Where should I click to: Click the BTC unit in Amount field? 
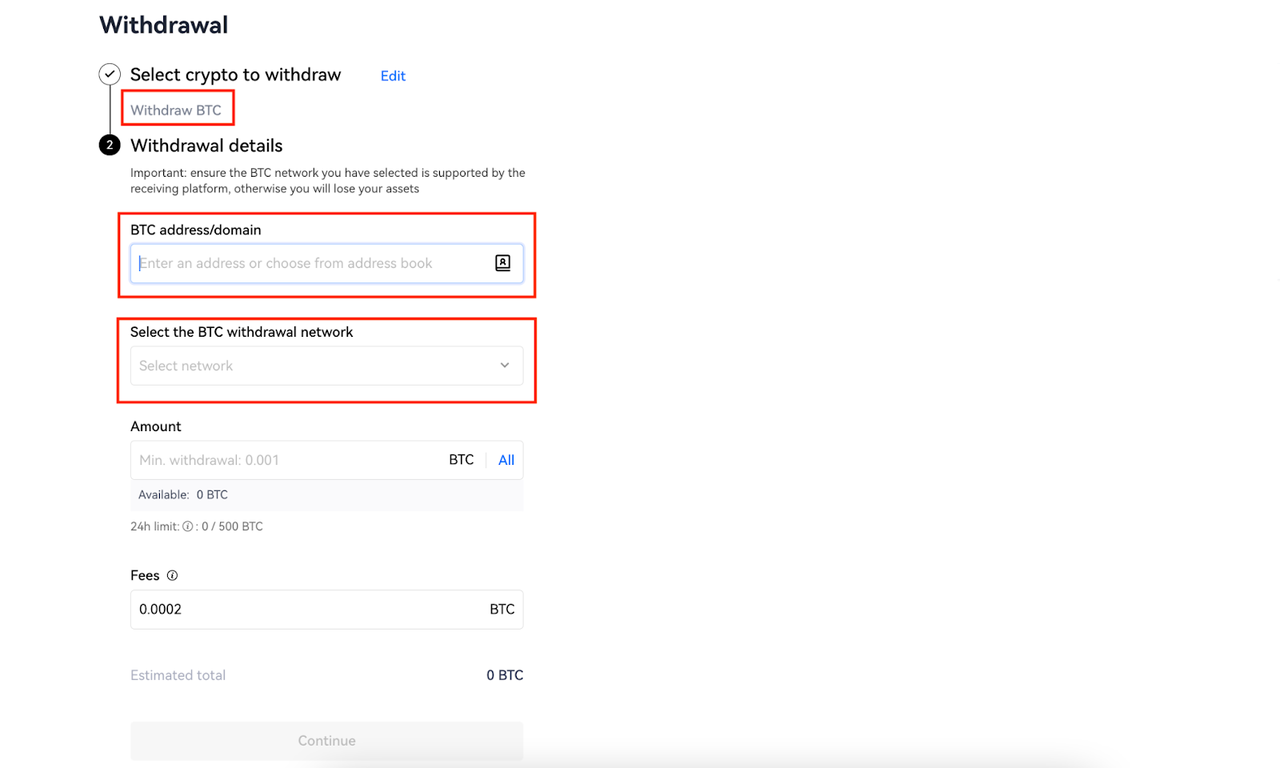point(461,460)
